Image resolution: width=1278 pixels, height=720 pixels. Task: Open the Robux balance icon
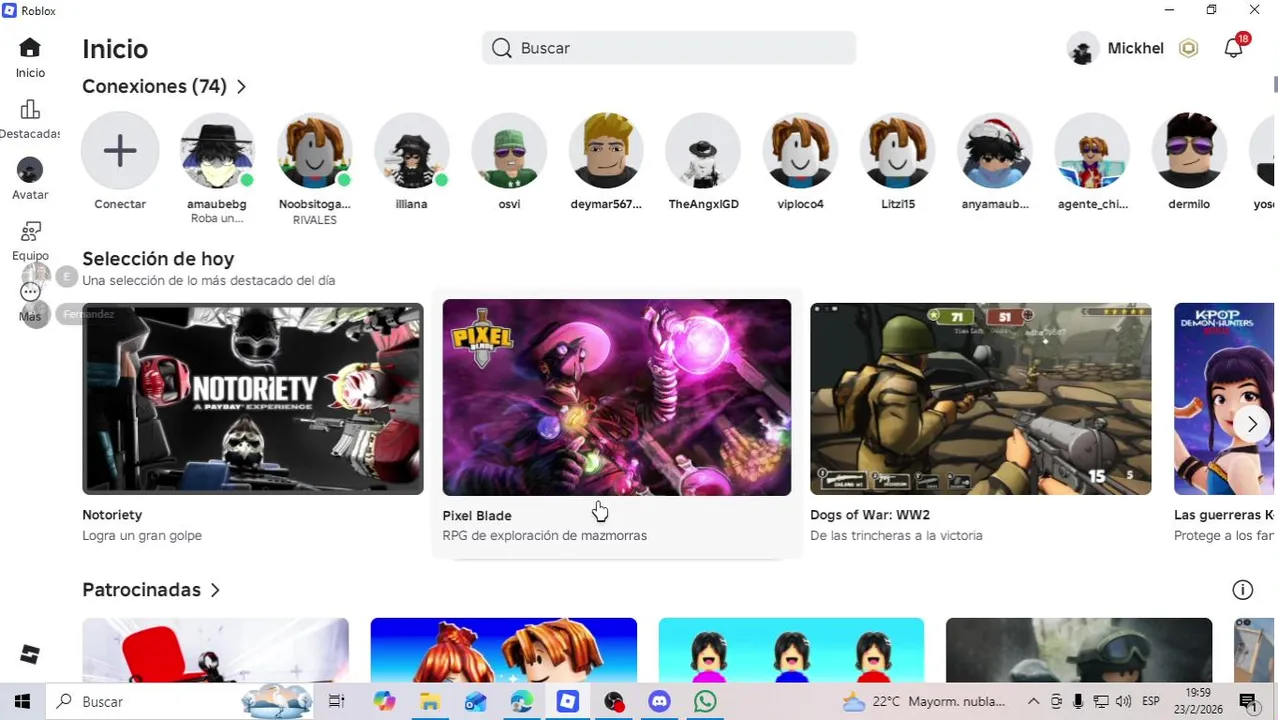(1188, 48)
